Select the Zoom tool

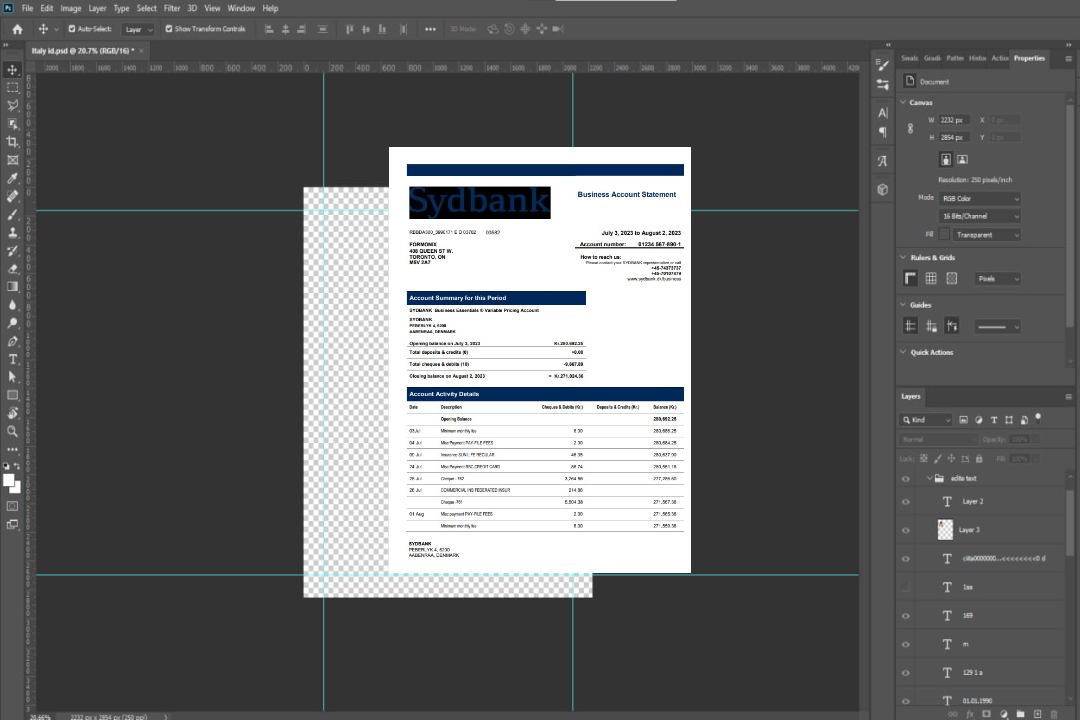12,431
